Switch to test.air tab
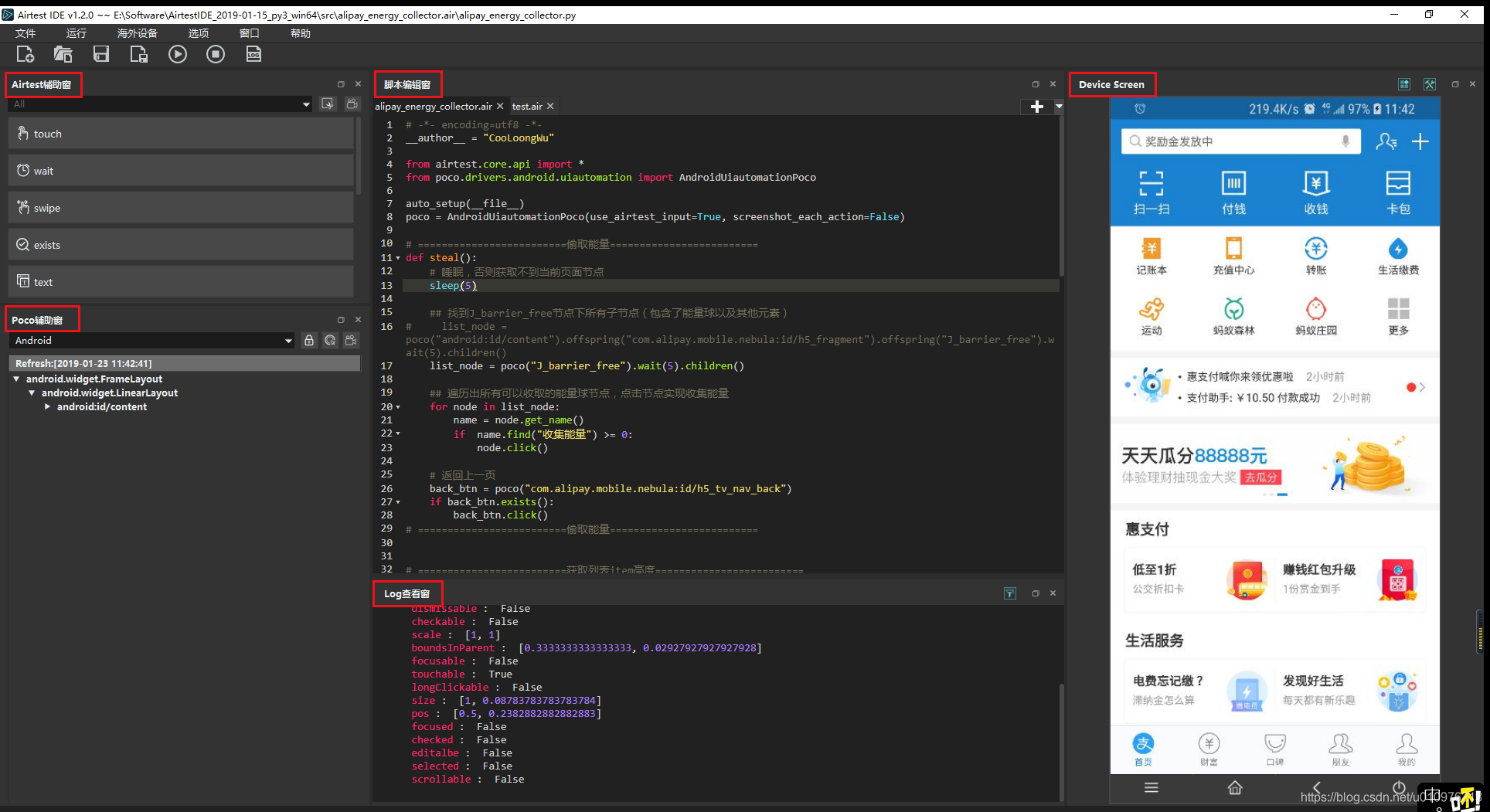This screenshot has height=812, width=1490. (x=527, y=107)
